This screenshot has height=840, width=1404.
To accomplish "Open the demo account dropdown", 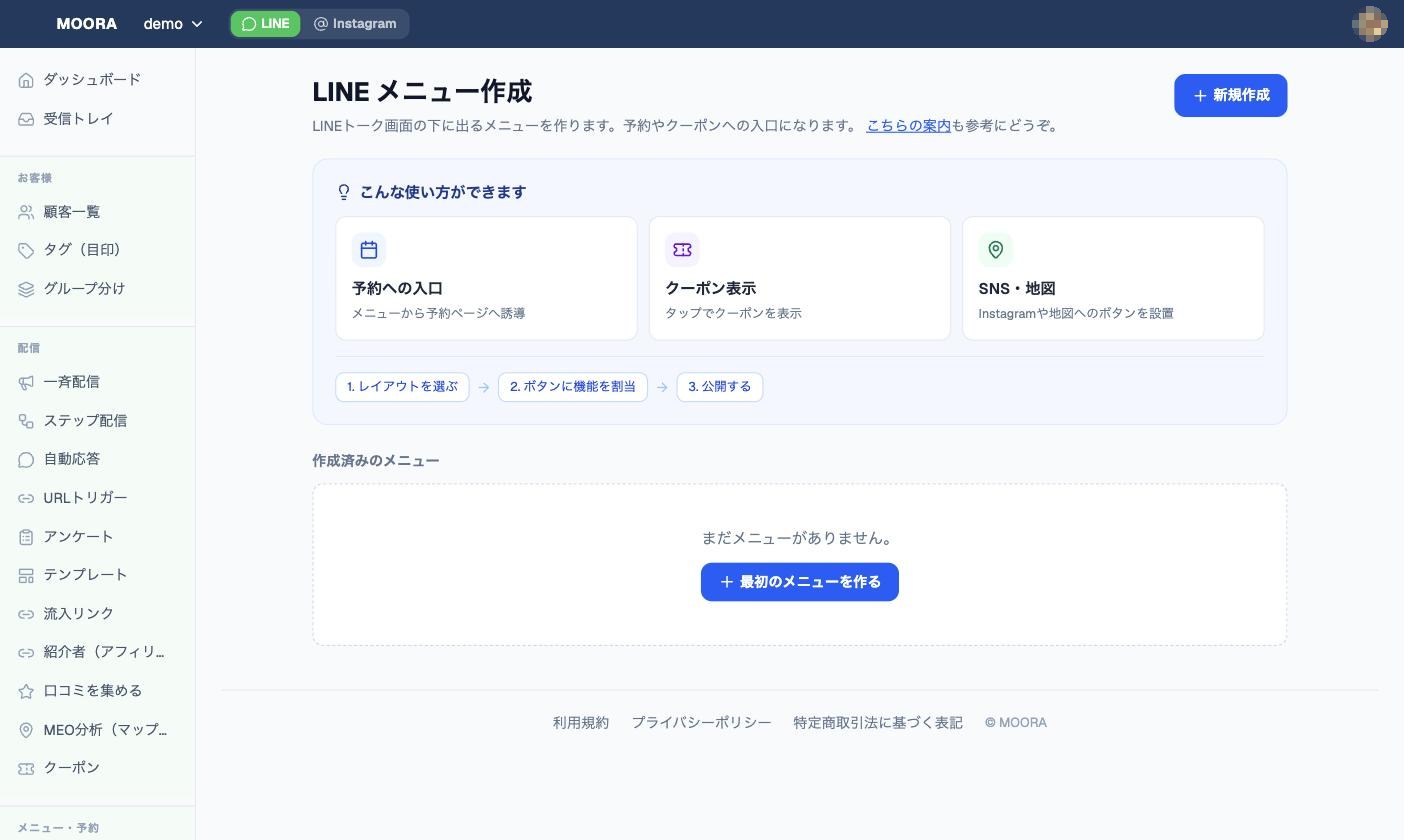I will (173, 24).
